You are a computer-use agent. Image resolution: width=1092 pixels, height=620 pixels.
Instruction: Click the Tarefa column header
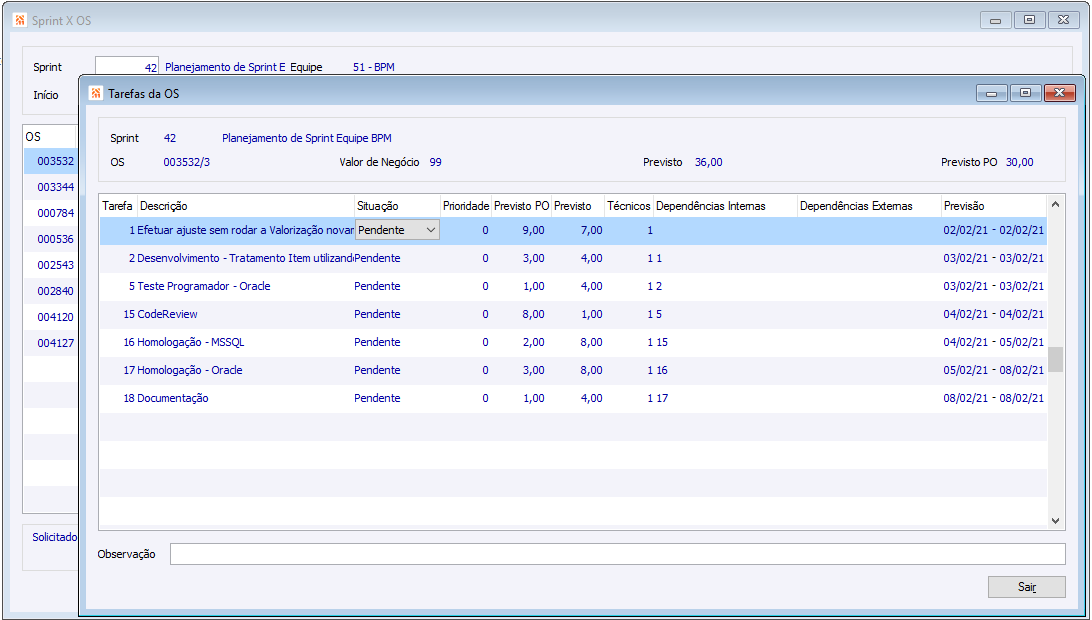(x=117, y=206)
